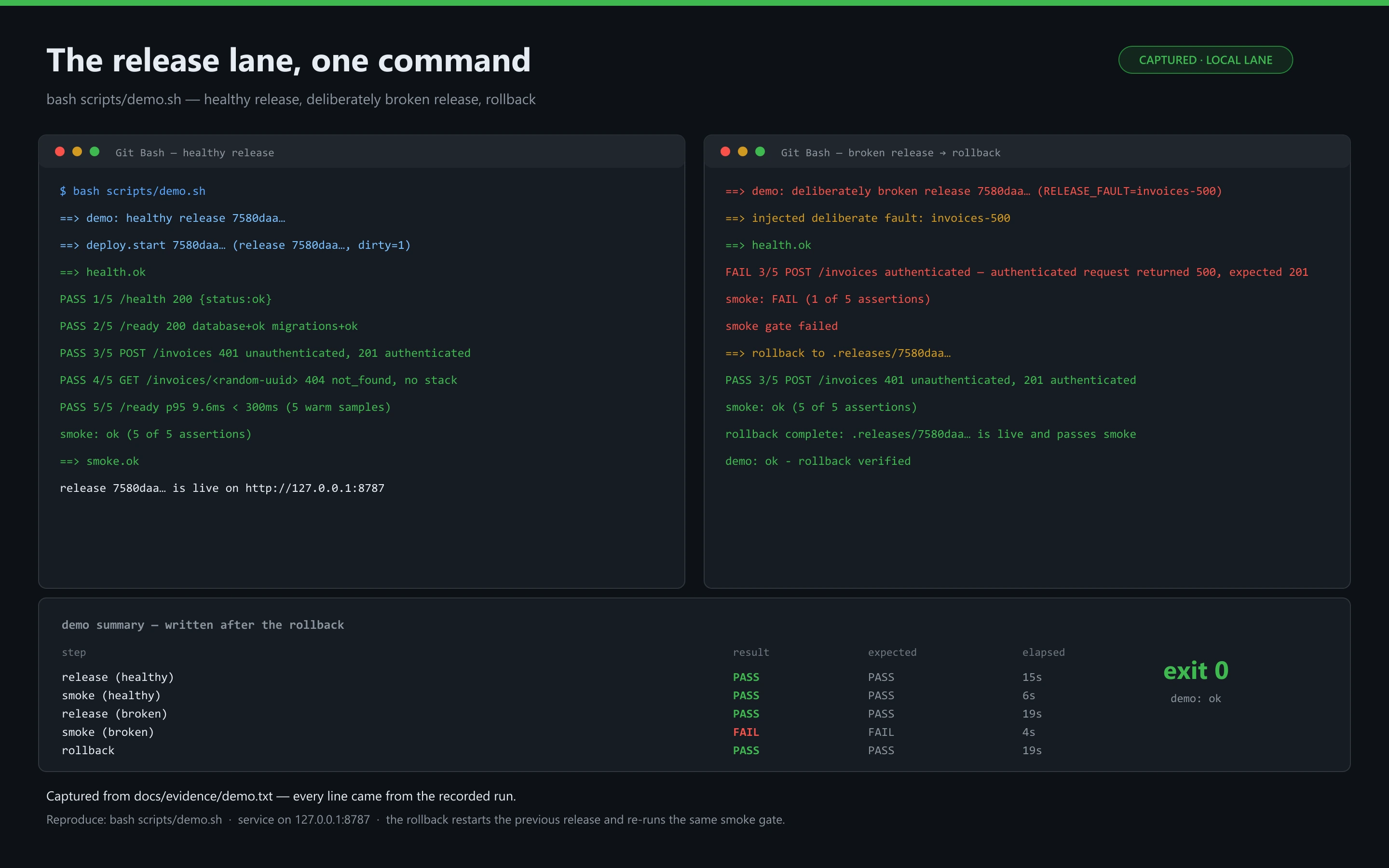Screen dimensions: 1389x868
Task: Click the 'deliberately broken release' red line
Action: coord(973,191)
